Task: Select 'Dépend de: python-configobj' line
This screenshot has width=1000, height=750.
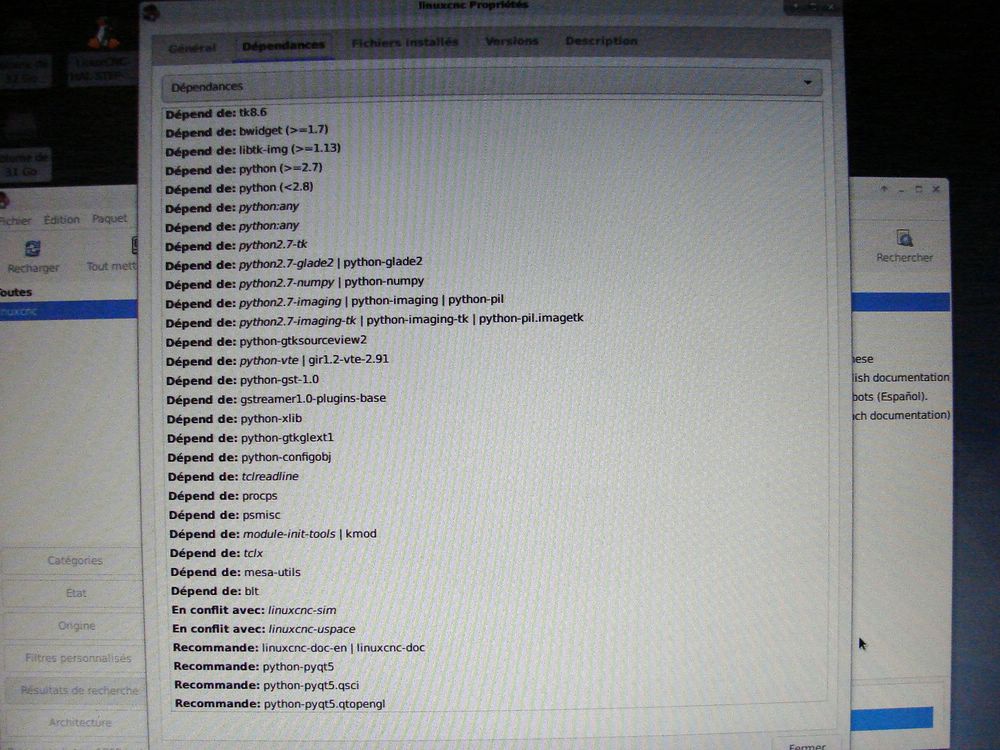Action: point(249,457)
